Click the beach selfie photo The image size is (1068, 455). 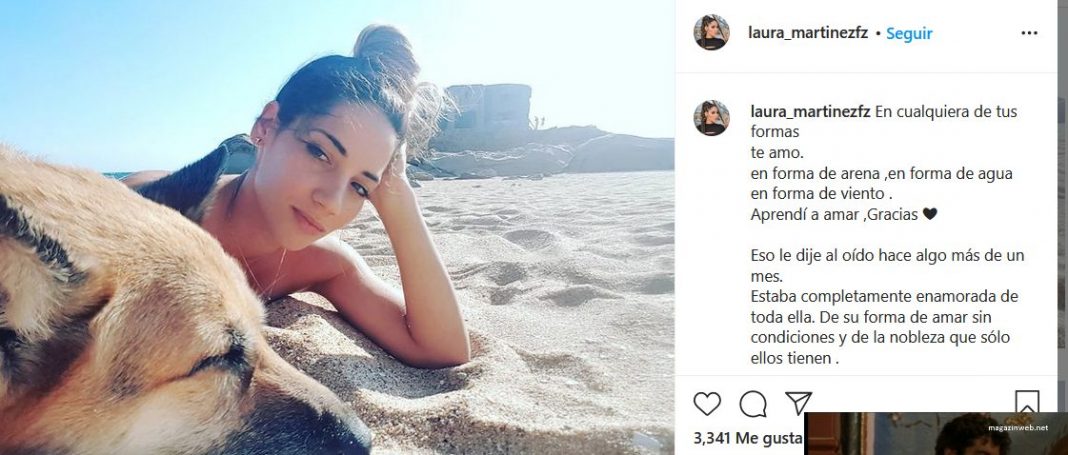point(337,228)
